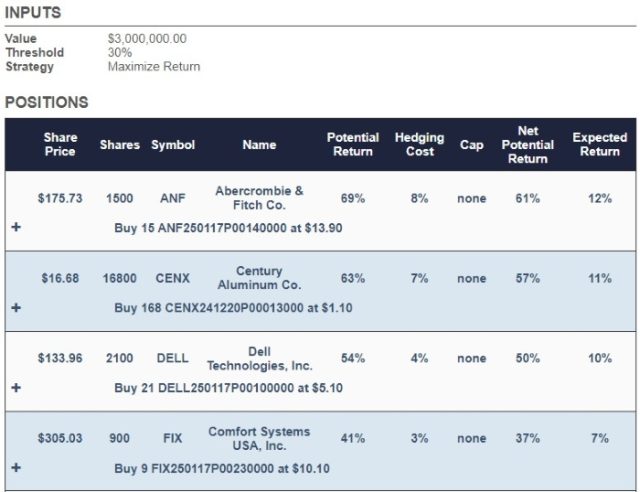Select the Cap column header
640x492 pixels.
[471, 145]
